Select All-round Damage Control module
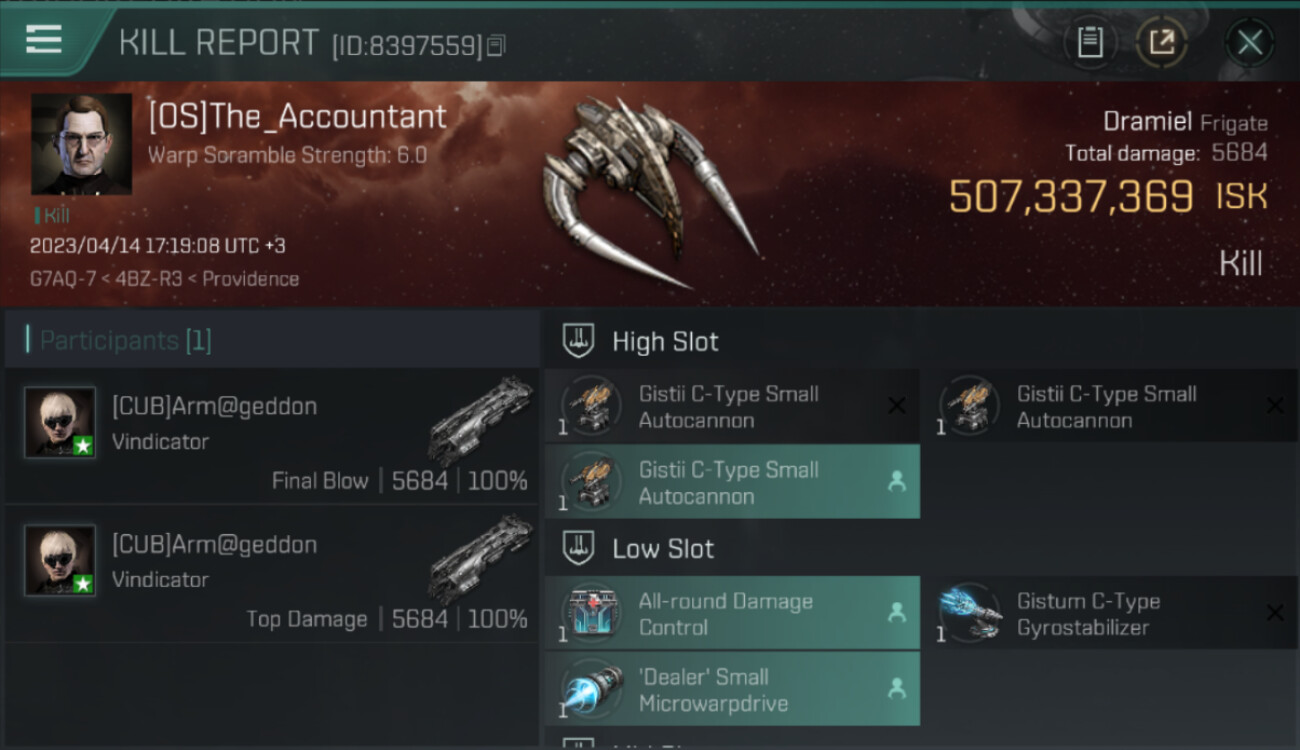The width and height of the screenshot is (1300, 750). (732, 614)
